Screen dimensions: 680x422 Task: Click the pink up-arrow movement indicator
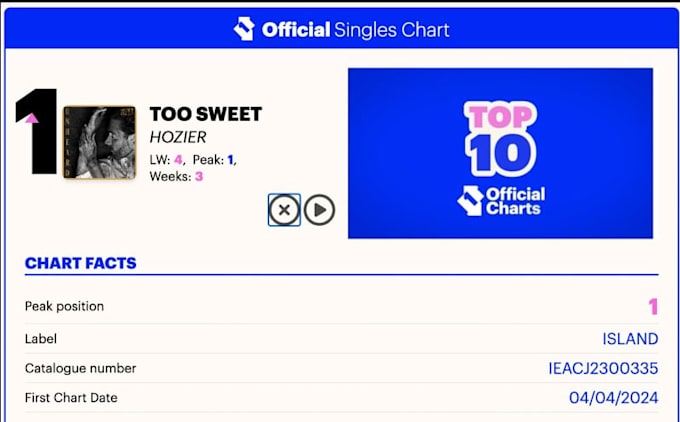click(32, 118)
